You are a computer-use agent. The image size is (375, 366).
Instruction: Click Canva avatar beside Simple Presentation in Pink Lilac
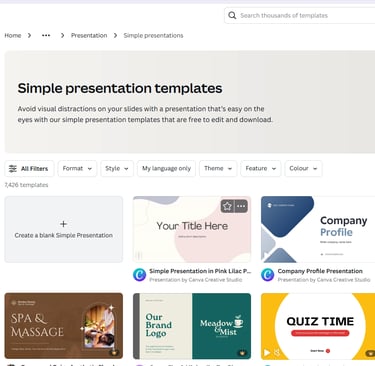[x=139, y=275]
